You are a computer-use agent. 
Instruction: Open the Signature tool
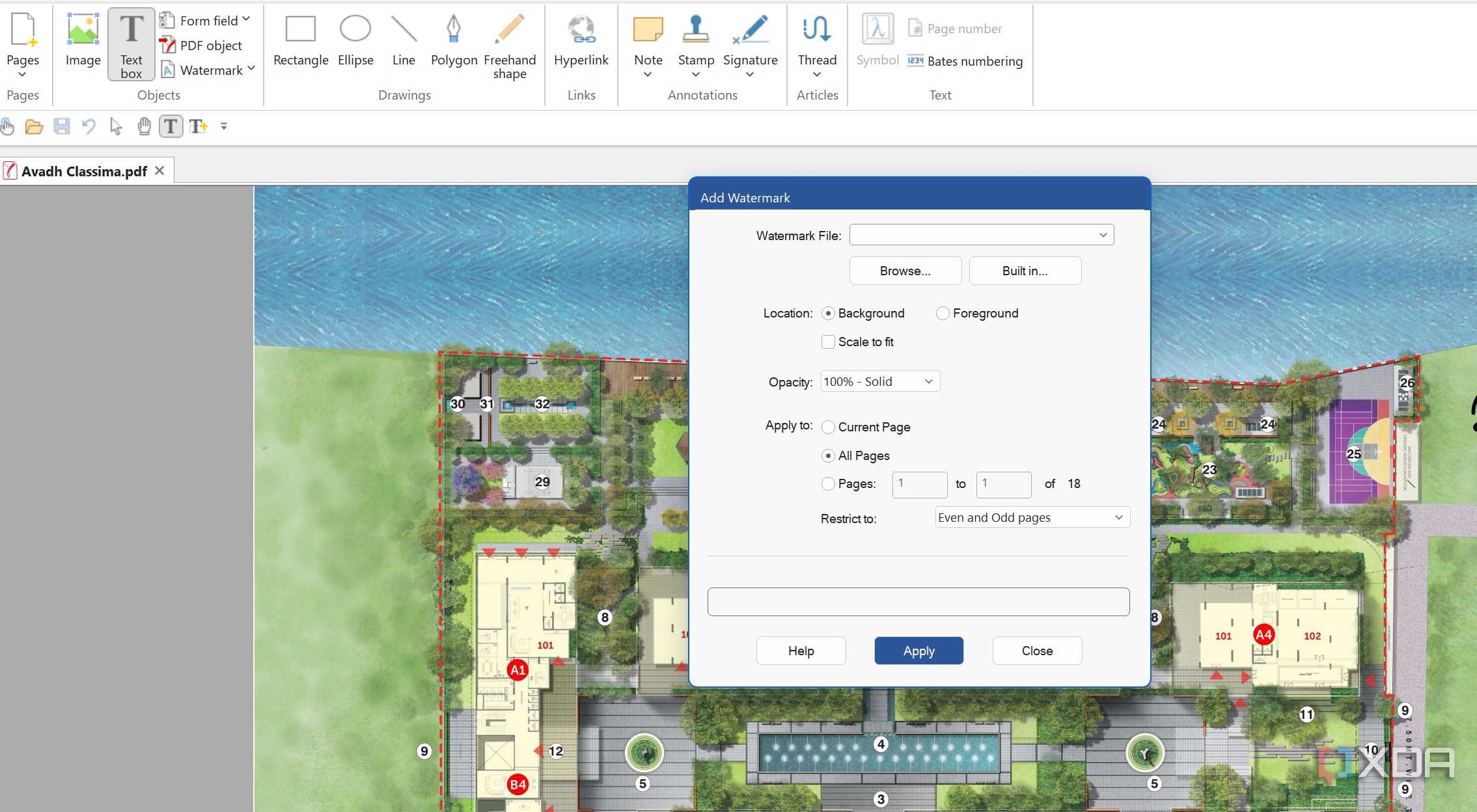click(x=750, y=46)
